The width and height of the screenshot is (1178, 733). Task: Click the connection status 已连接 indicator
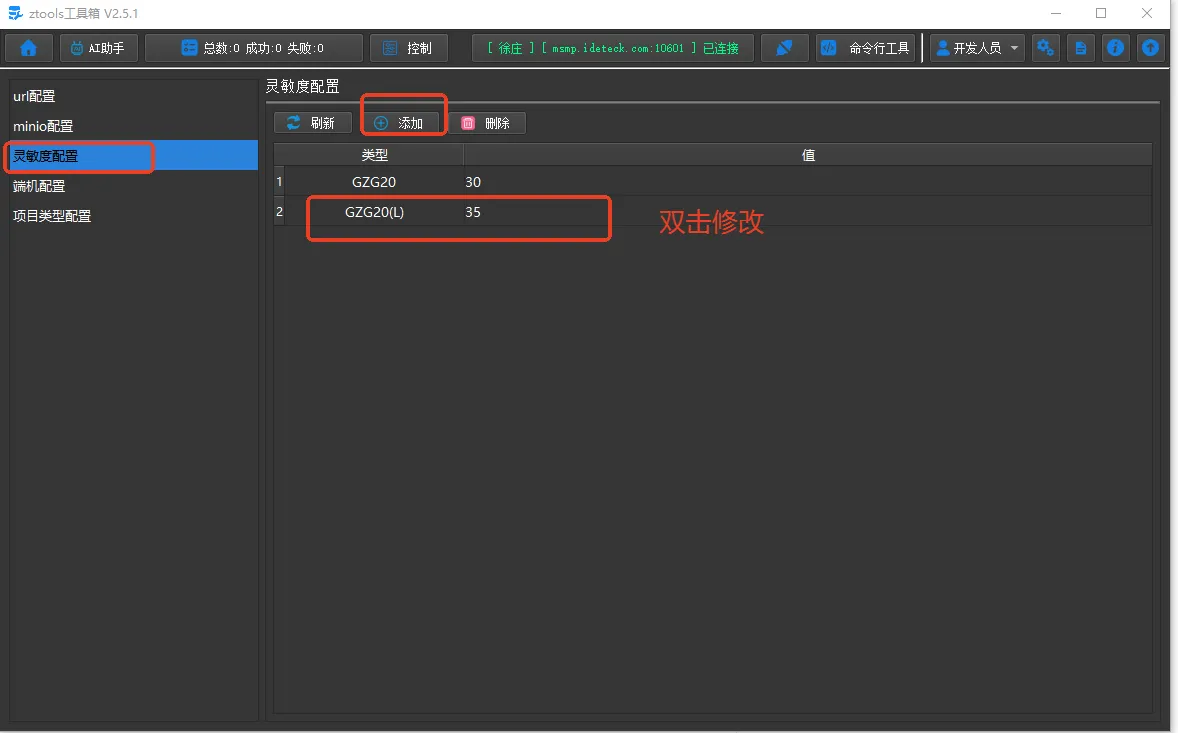[x=612, y=48]
